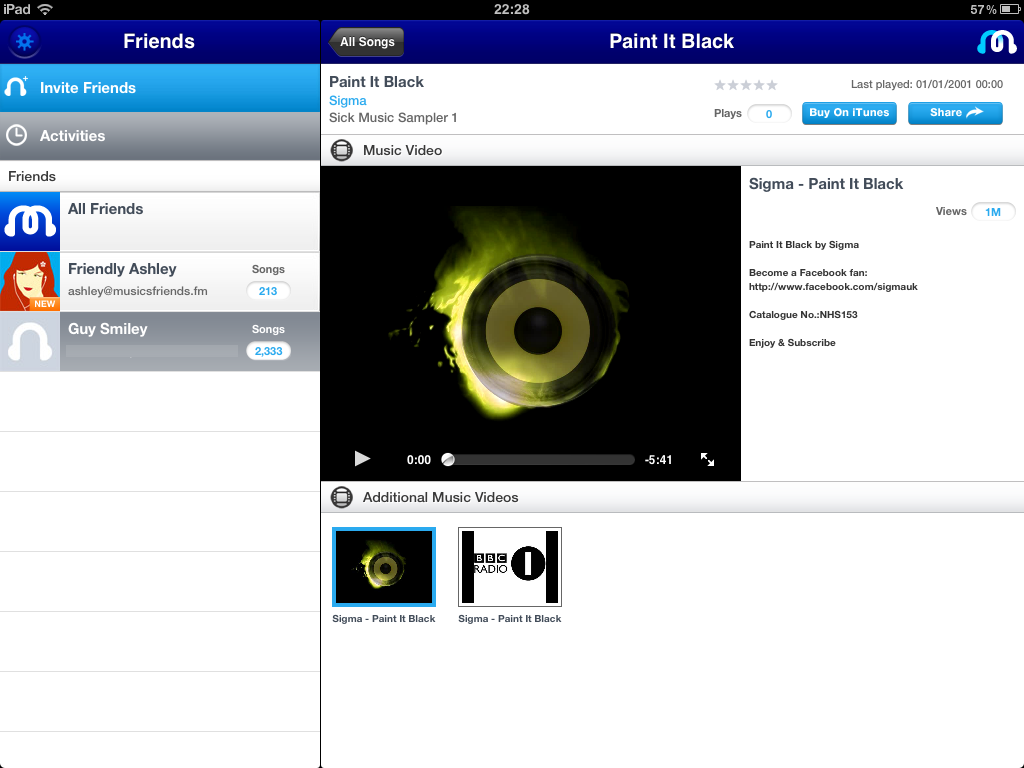
Task: Open Friendly Ashley's avatar
Action: [x=30, y=282]
